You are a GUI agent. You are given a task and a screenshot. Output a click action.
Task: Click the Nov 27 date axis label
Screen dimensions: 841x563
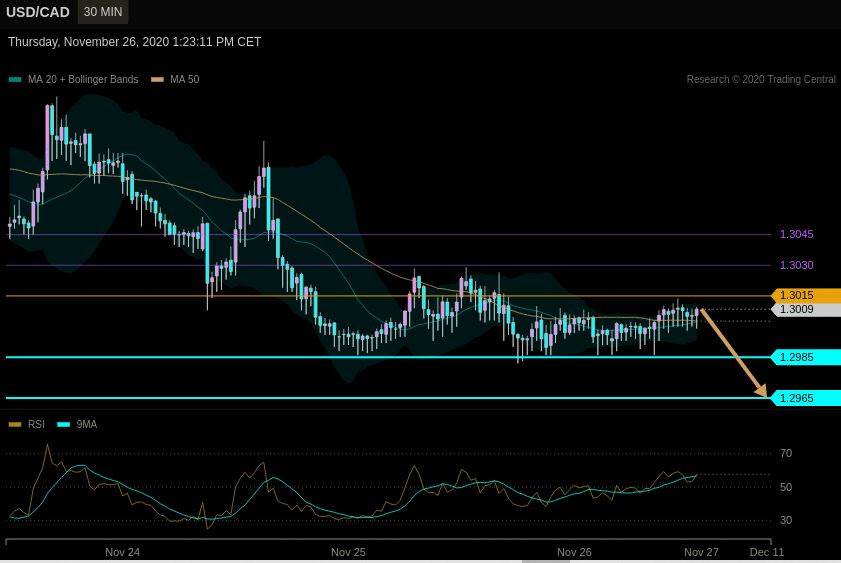(701, 552)
